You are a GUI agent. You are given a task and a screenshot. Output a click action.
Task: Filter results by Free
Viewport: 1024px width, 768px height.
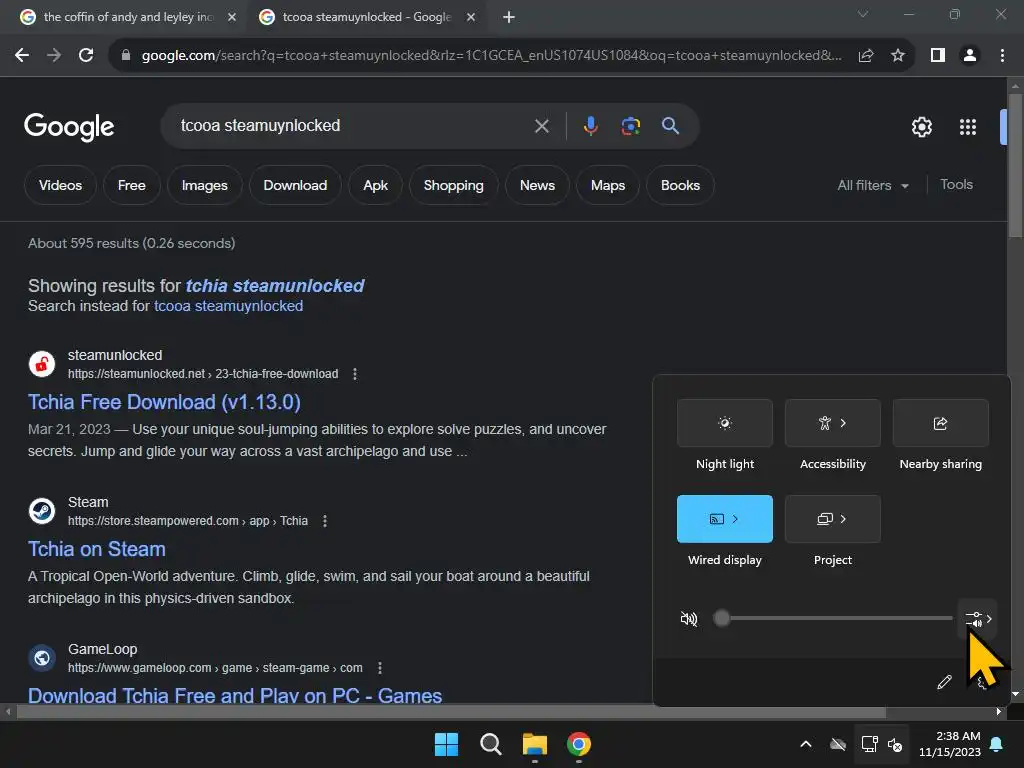(x=131, y=185)
